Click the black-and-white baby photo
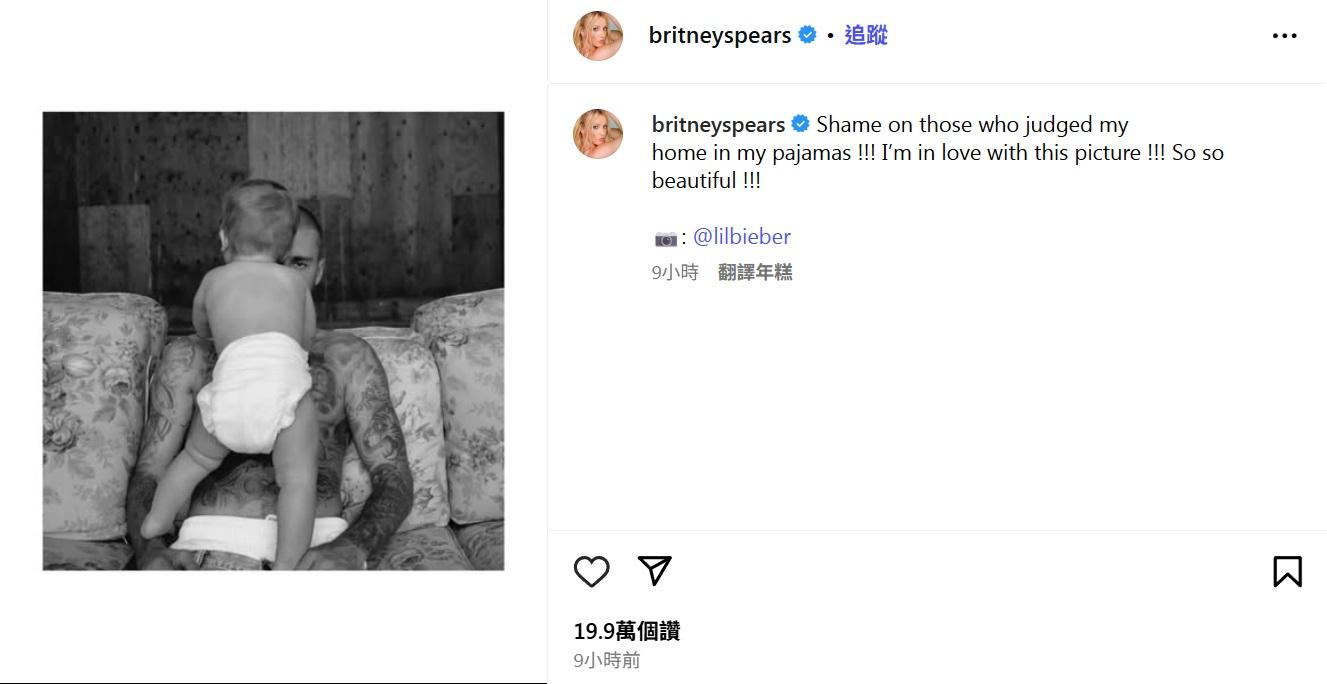Screen dimensions: 1327x684 point(273,341)
